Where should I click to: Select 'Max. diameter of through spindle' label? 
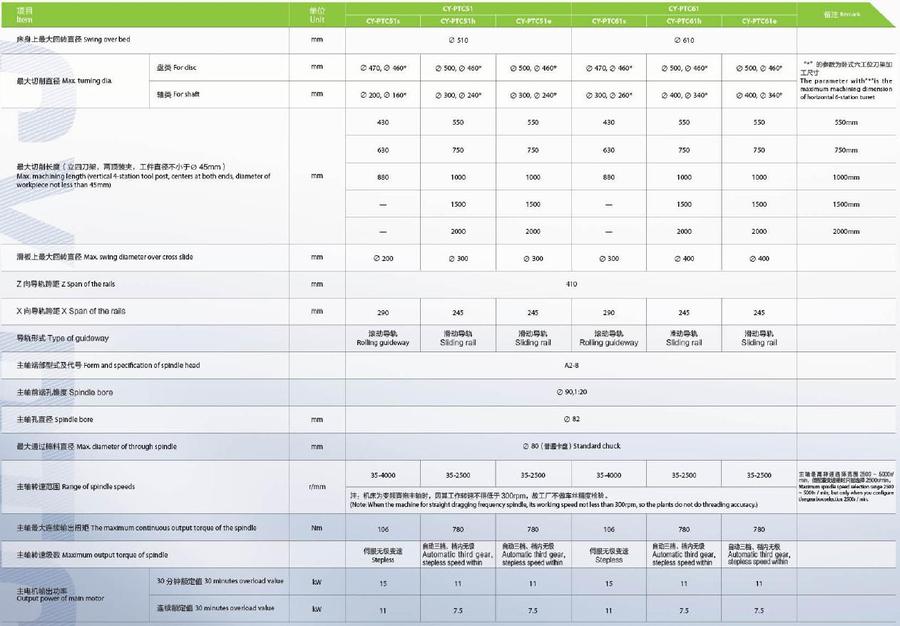click(x=97, y=446)
